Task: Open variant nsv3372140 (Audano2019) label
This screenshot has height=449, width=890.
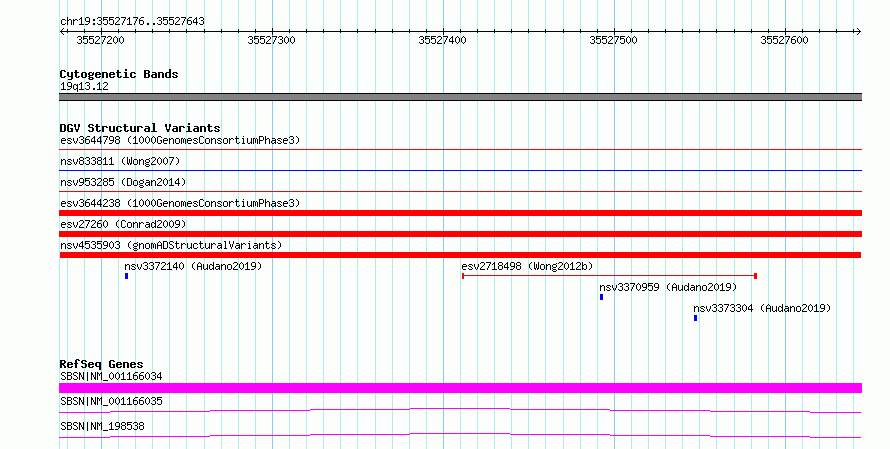Action: point(193,266)
